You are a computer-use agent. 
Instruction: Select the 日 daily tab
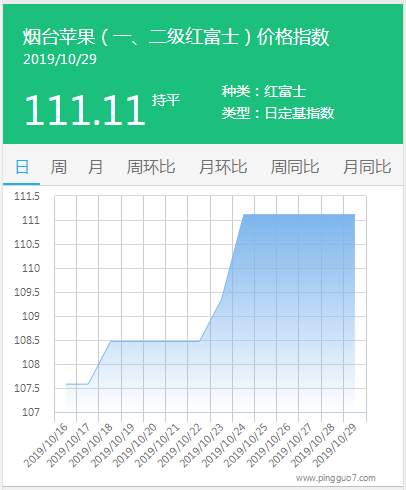(22, 167)
